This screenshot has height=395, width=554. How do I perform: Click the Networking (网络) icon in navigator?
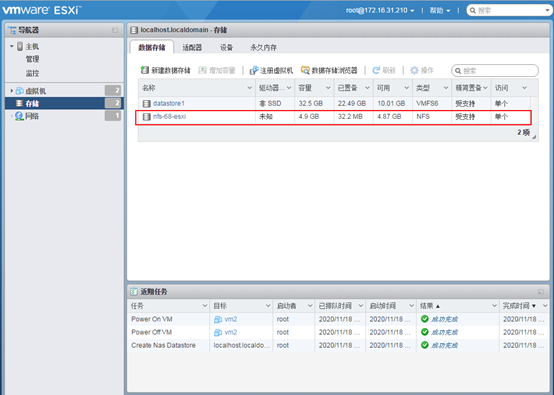point(19,116)
